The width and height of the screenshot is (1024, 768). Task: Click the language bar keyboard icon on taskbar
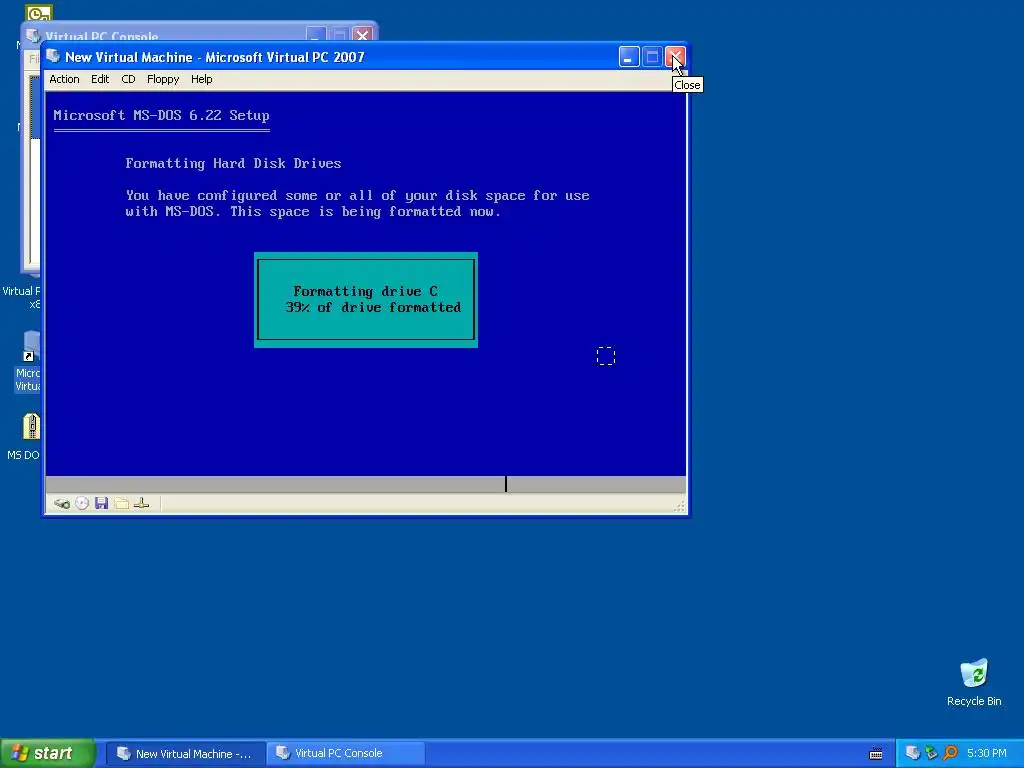coord(876,754)
